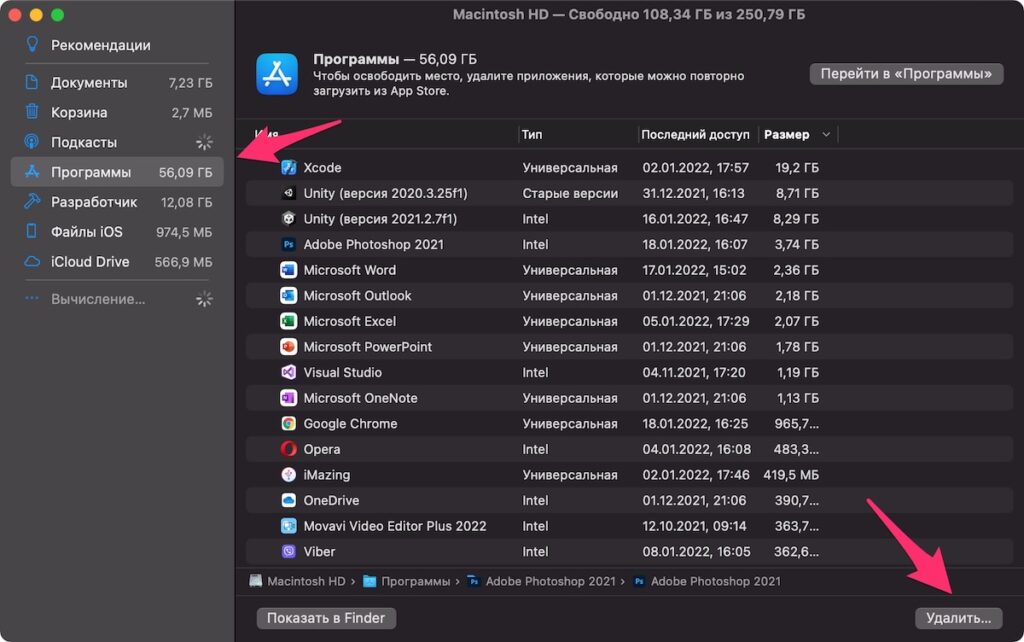
Task: Click the Вычисление… sidebar entry
Action: point(98,299)
